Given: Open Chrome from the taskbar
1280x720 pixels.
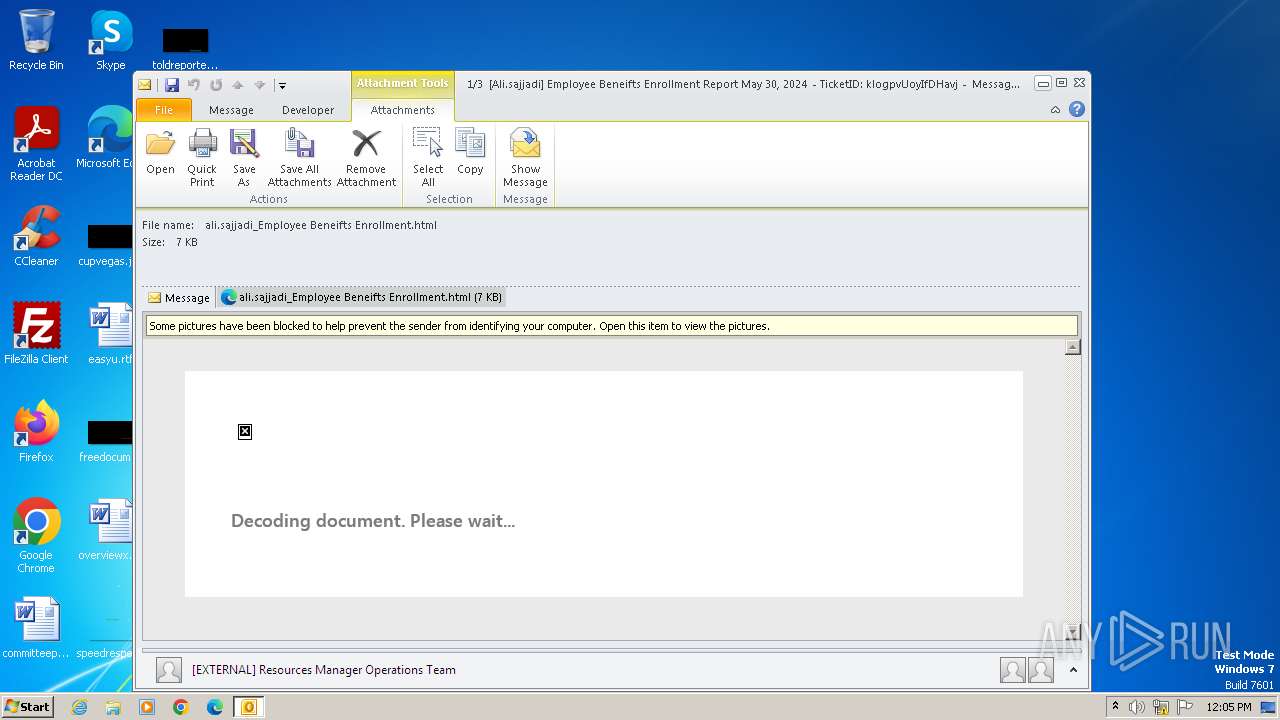Looking at the screenshot, I should [181, 707].
